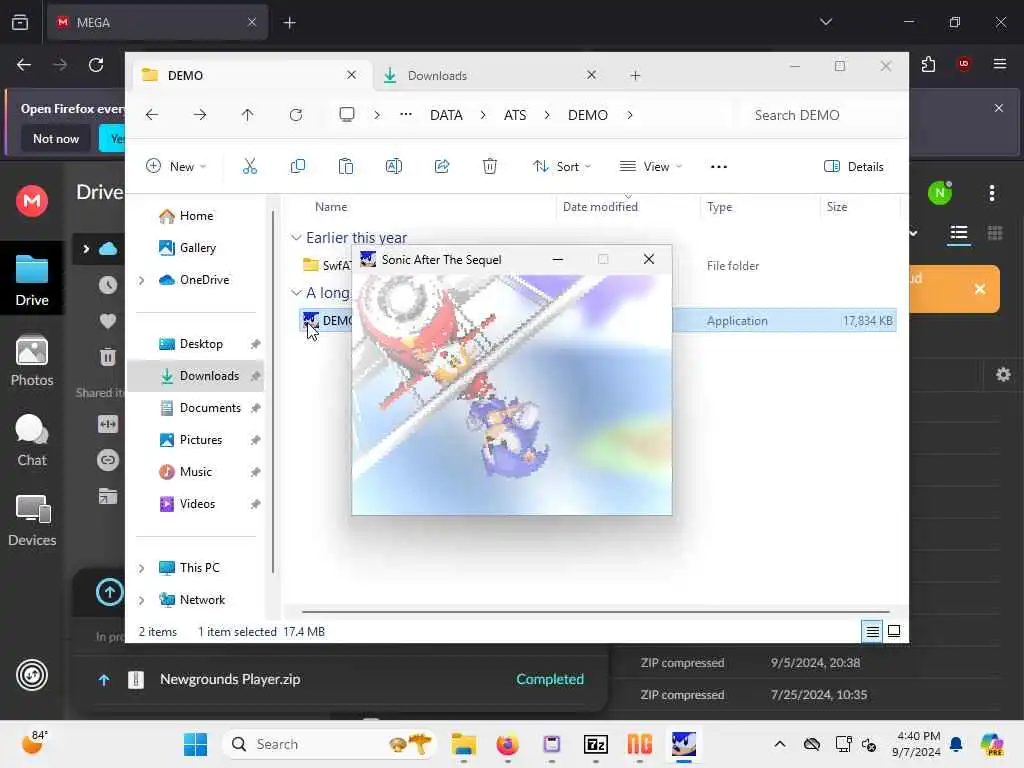The width and height of the screenshot is (1024, 768).
Task: Open the See more ellipsis in Explorer toolbar
Action: click(719, 167)
